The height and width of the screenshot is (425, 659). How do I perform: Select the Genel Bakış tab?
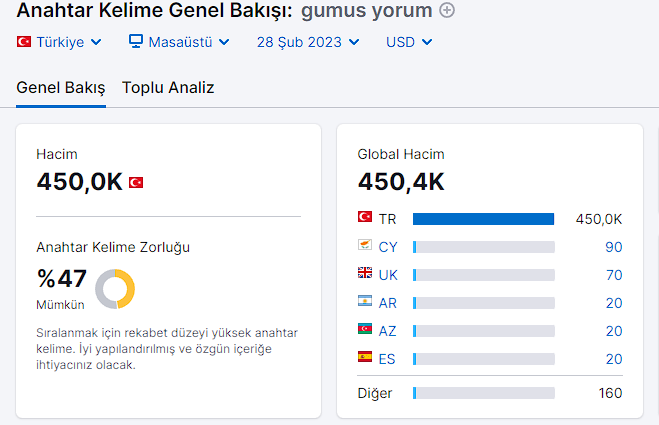[x=61, y=88]
